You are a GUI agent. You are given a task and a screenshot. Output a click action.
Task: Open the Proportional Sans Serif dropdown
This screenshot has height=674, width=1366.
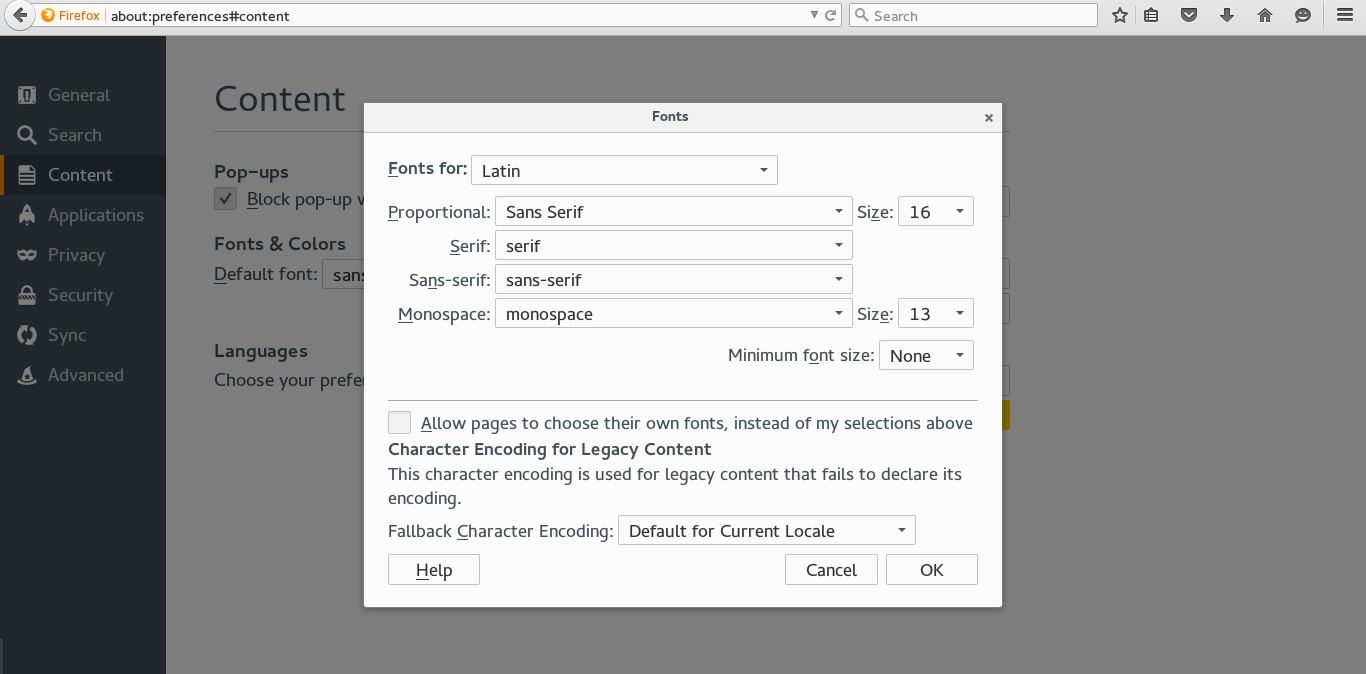click(673, 212)
